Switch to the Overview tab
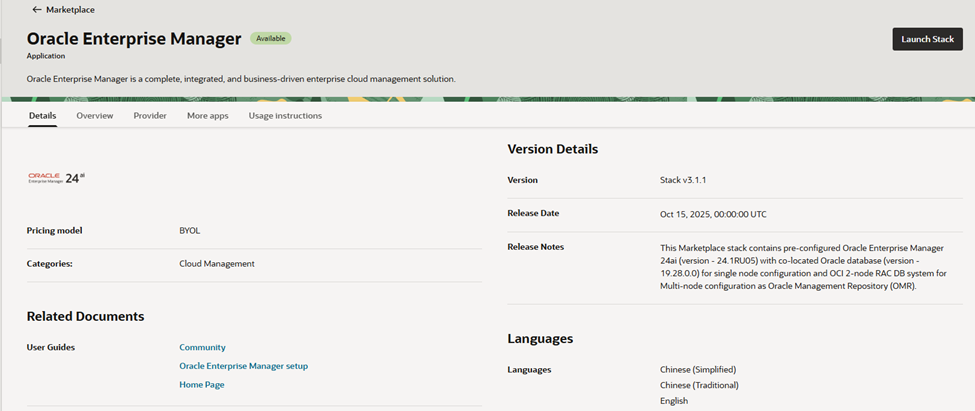This screenshot has height=411, width=975. tap(95, 116)
